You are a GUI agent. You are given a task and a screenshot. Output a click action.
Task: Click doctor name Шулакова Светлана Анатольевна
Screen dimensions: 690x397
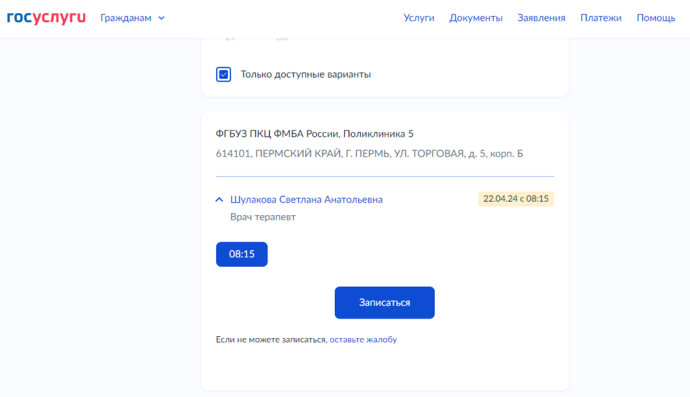pyautogui.click(x=306, y=199)
